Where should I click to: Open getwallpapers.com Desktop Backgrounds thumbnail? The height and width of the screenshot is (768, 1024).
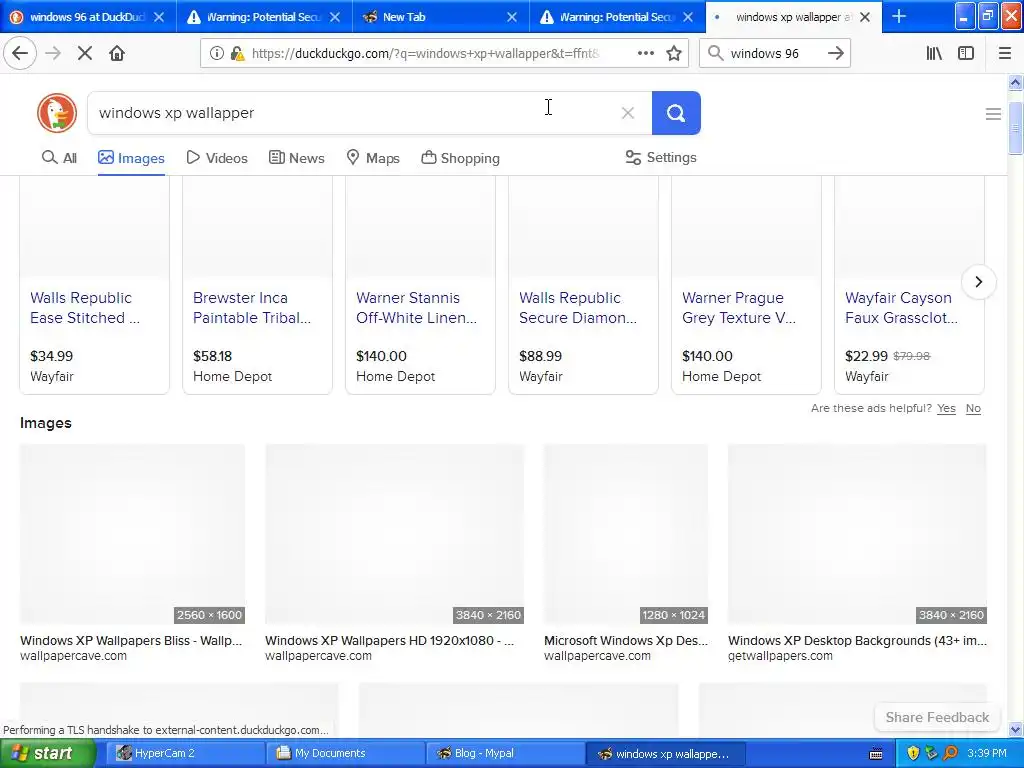click(857, 534)
